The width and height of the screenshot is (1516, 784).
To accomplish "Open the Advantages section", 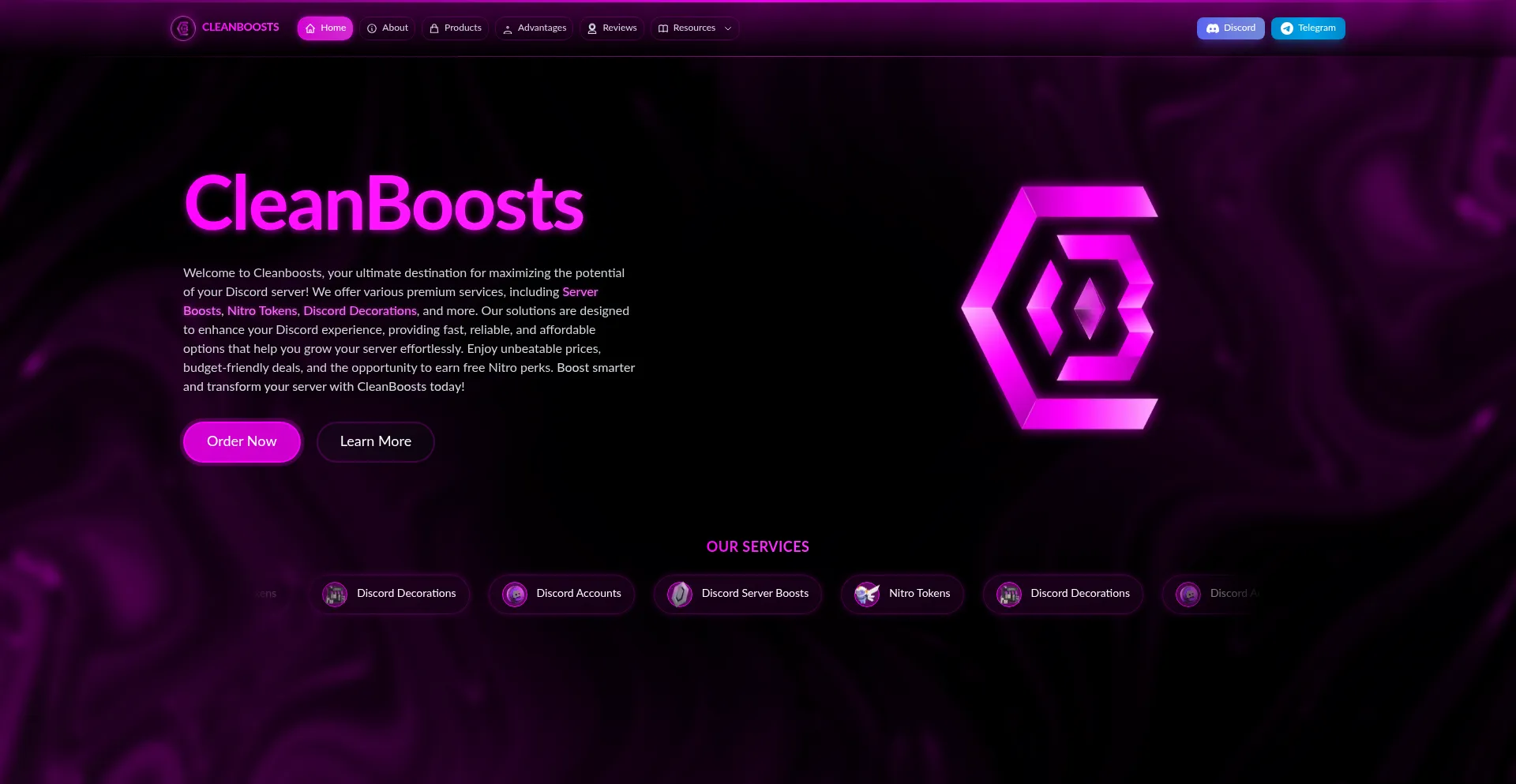I will tap(535, 28).
